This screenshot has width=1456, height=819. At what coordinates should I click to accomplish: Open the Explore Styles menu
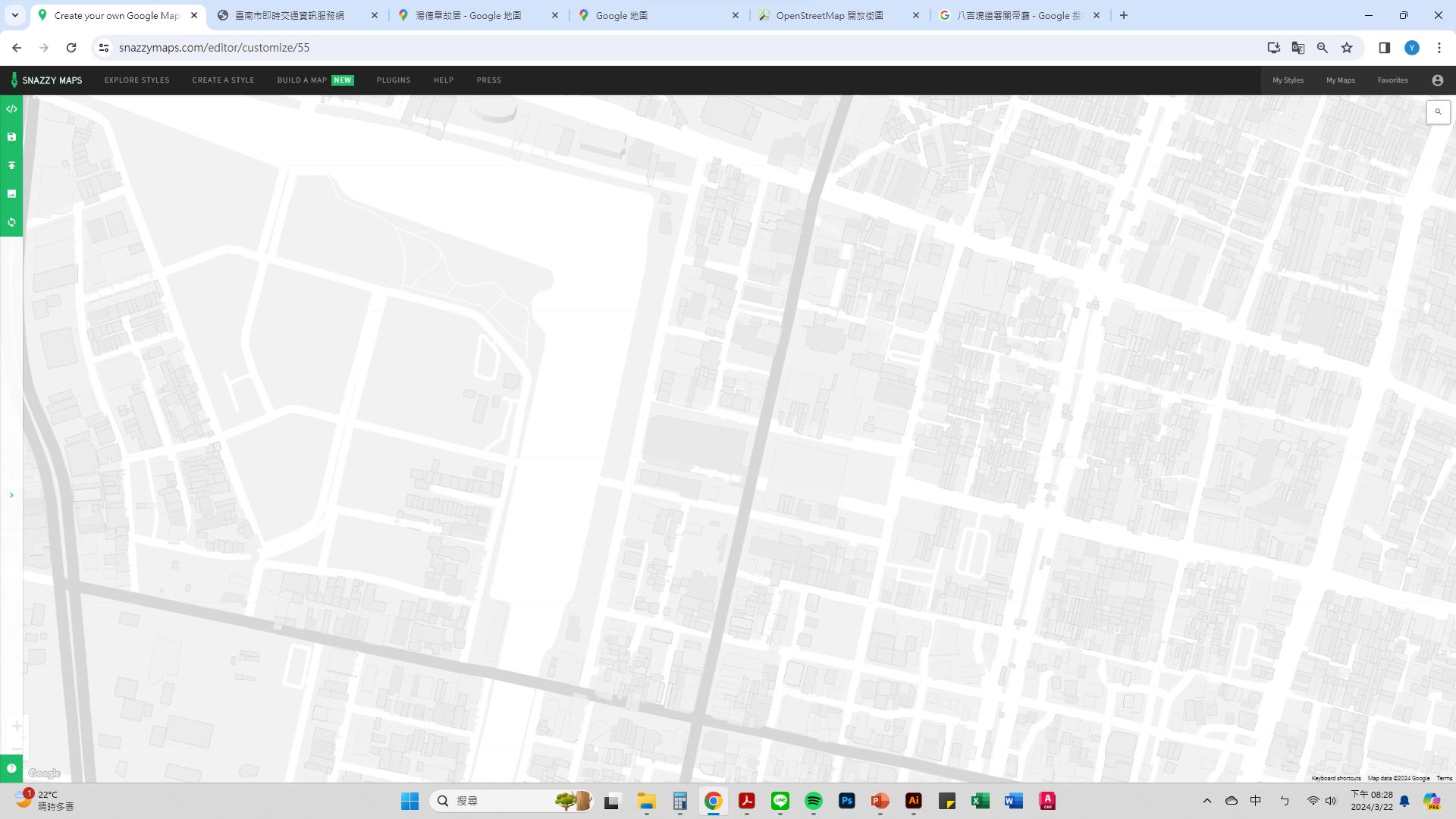pos(136,80)
